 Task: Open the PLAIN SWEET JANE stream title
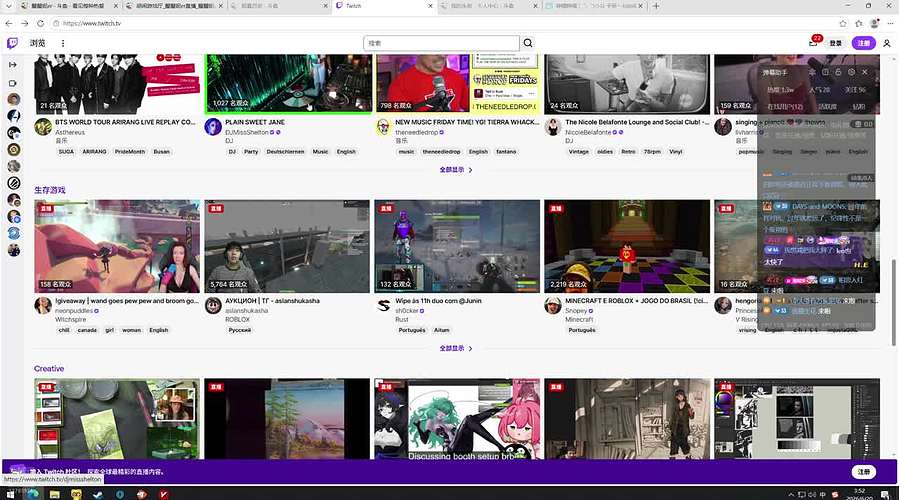255,122
